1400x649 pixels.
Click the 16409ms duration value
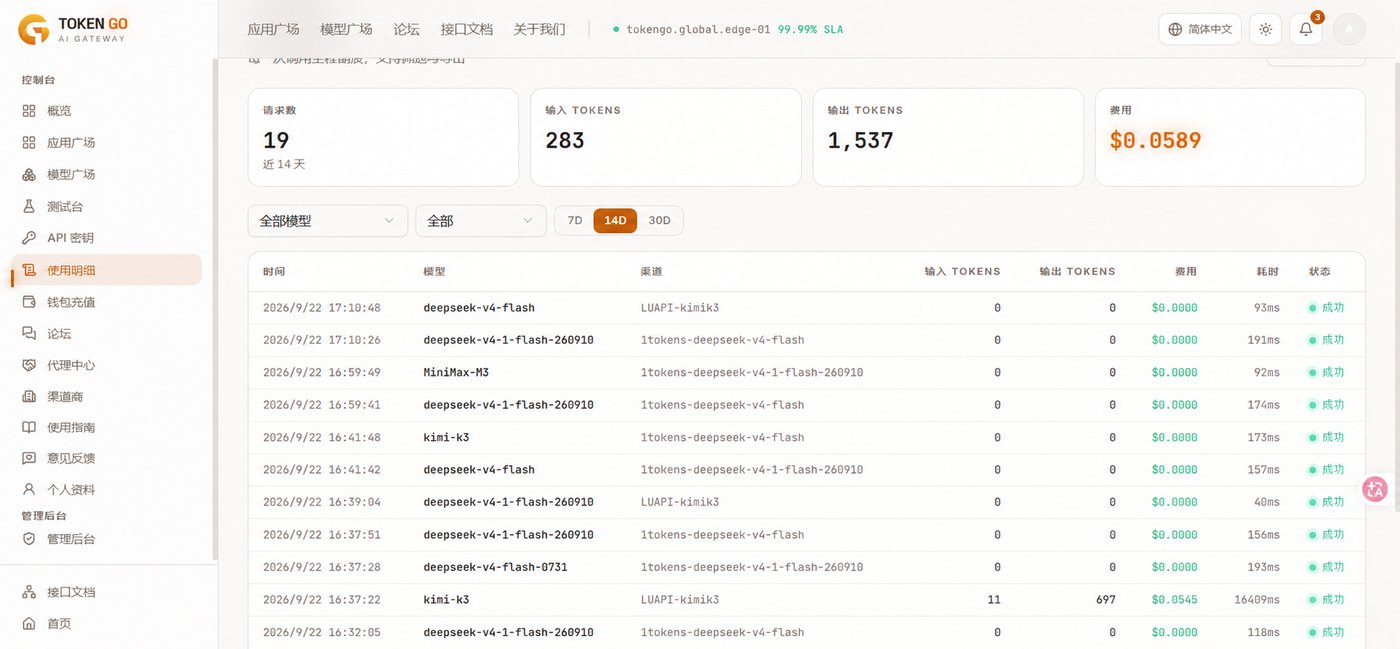point(1256,600)
